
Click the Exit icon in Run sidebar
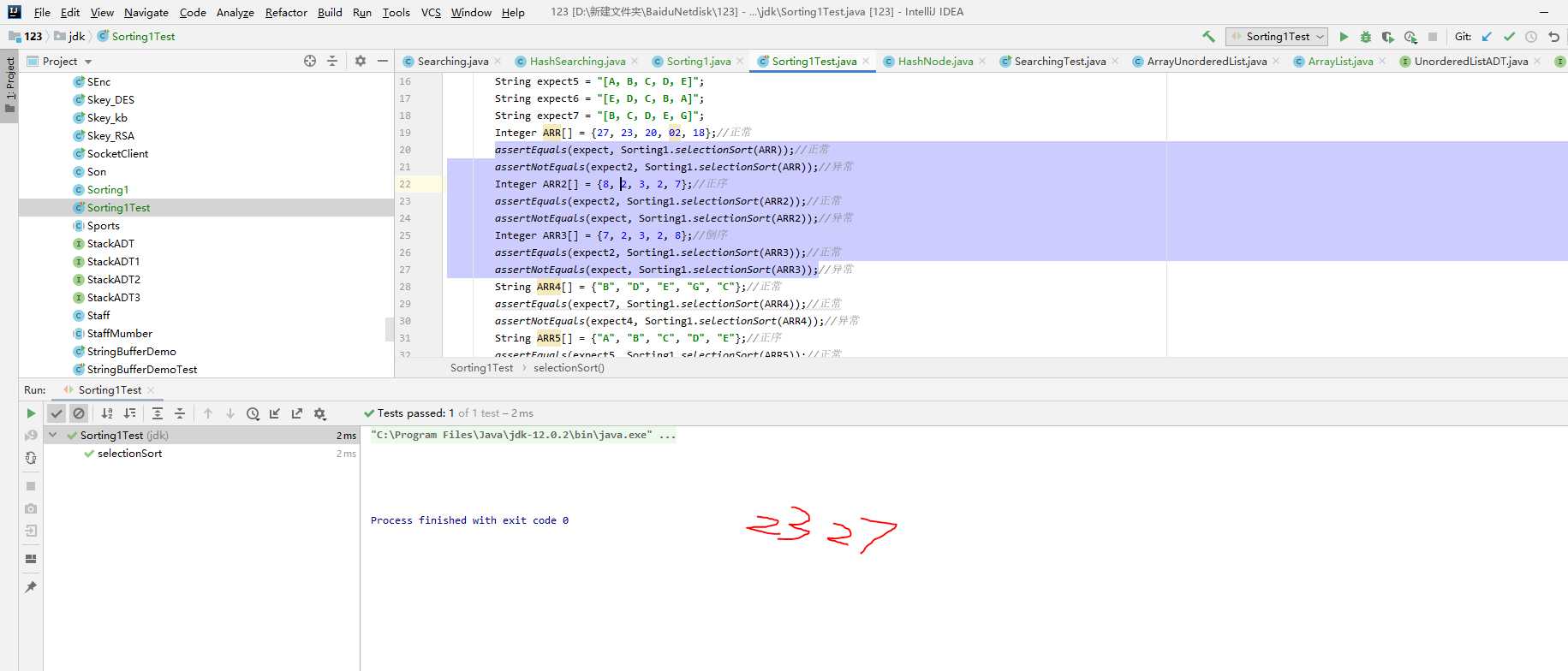(31, 531)
